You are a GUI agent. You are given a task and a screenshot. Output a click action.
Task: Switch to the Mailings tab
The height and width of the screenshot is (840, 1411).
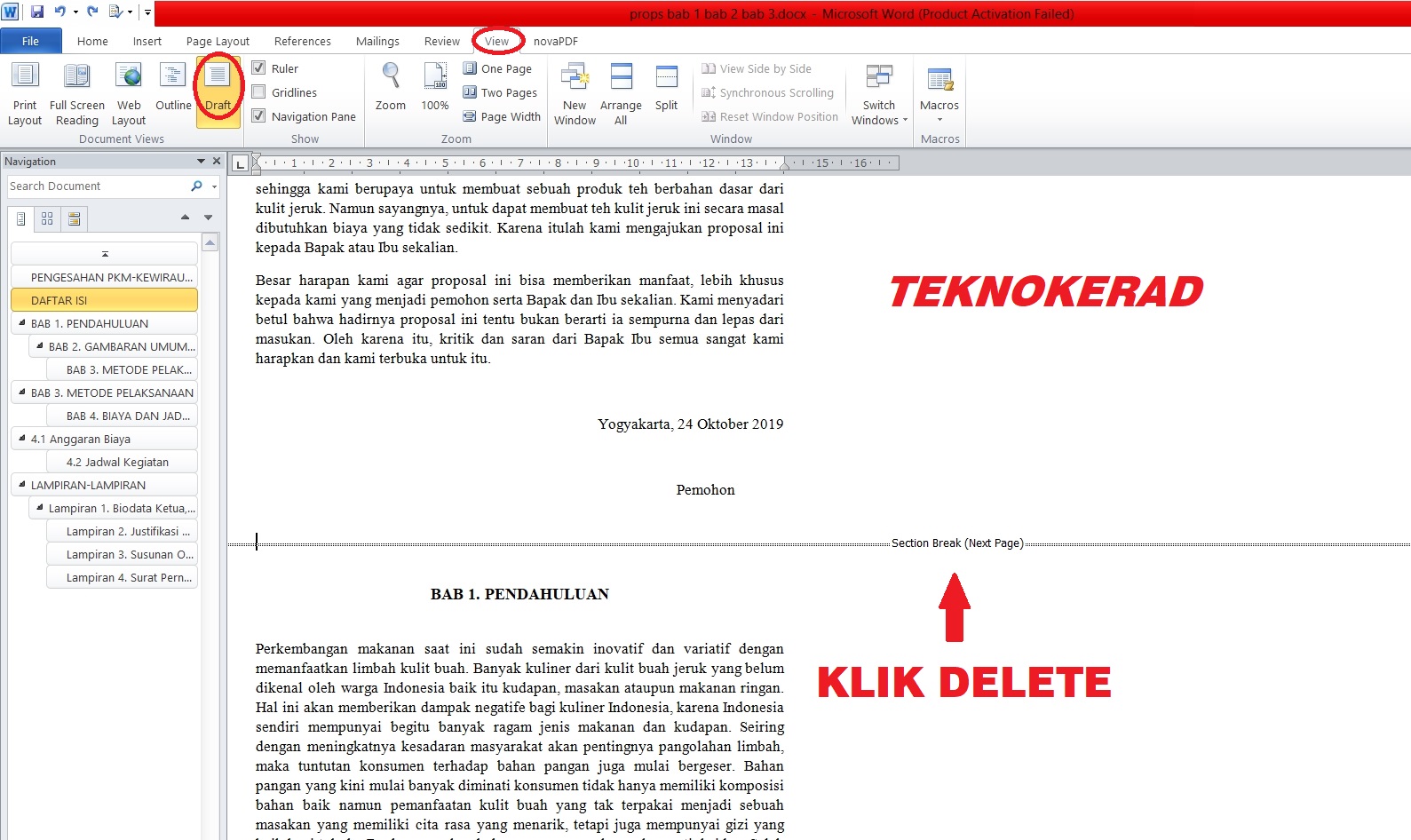point(377,41)
